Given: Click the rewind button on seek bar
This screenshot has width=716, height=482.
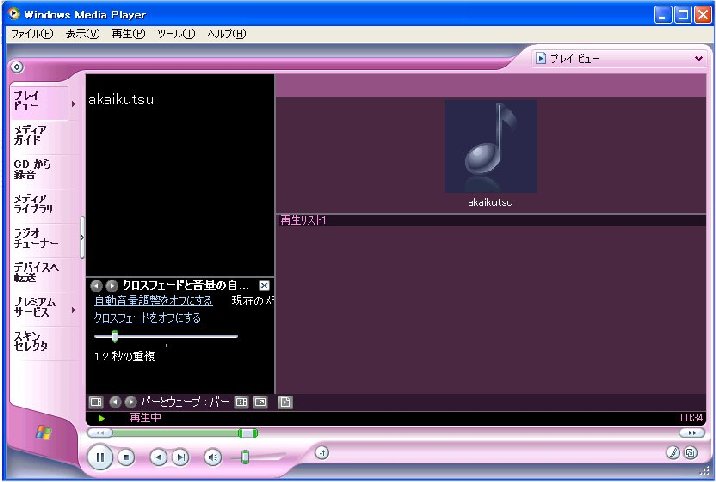Looking at the screenshot, I should coord(100,433).
